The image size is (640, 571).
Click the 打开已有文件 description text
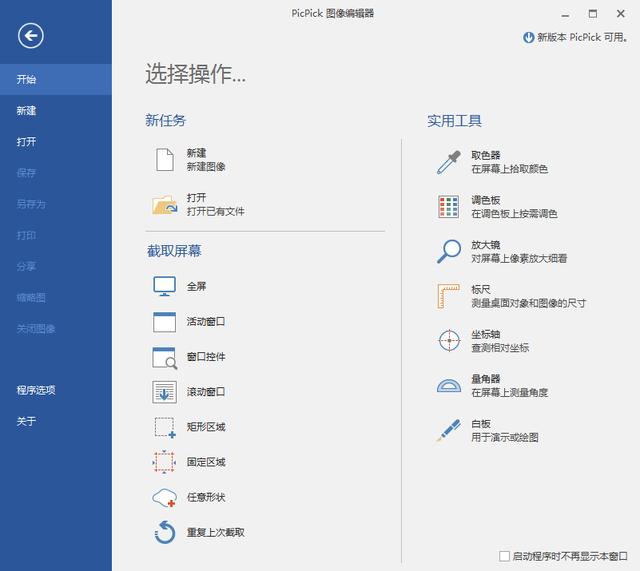pyautogui.click(x=216, y=211)
